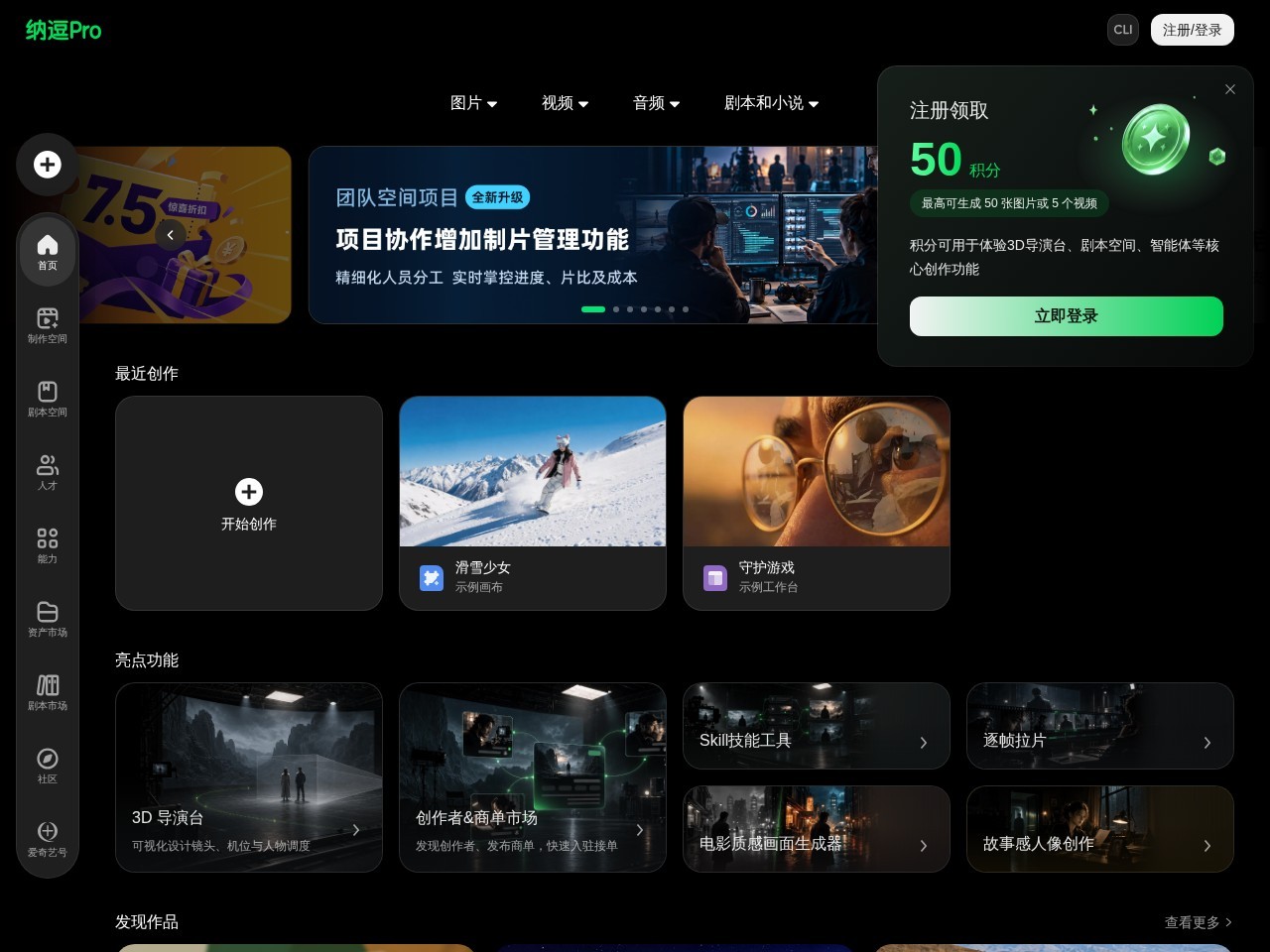The width and height of the screenshot is (1270, 952).
Task: Click the 最近创作 section heading
Action: coord(147,374)
